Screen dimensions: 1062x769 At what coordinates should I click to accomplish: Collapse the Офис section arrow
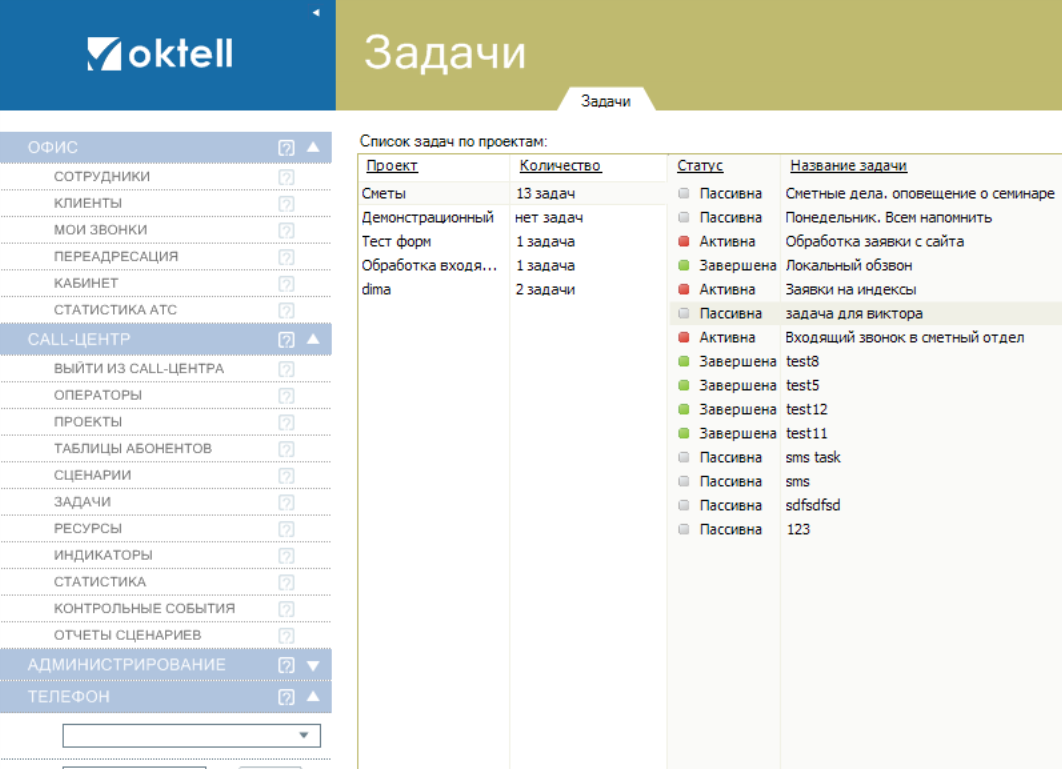coord(313,148)
